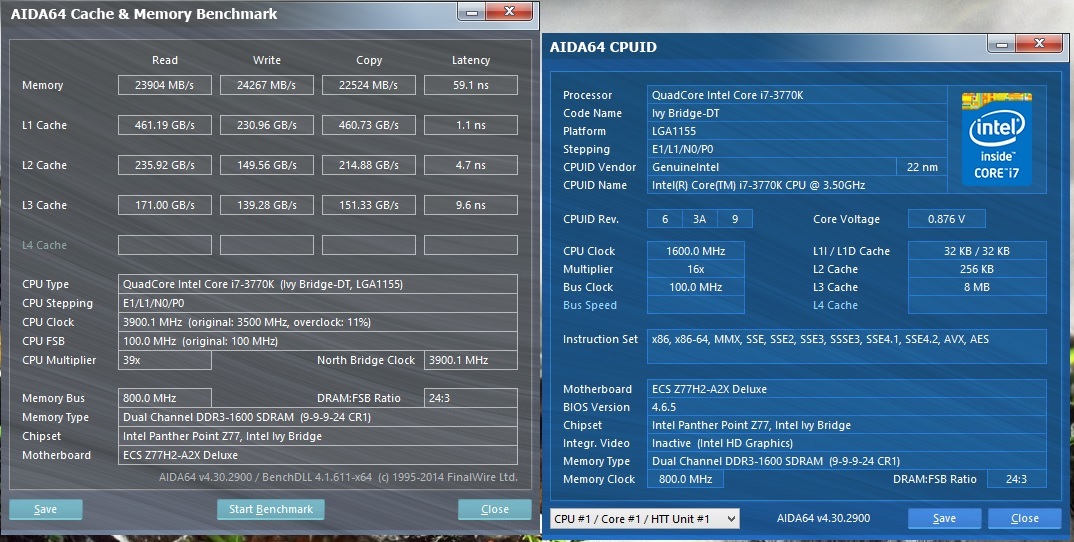Image resolution: width=1074 pixels, height=542 pixels.
Task: Click the 22 nm process field
Action: 922,167
